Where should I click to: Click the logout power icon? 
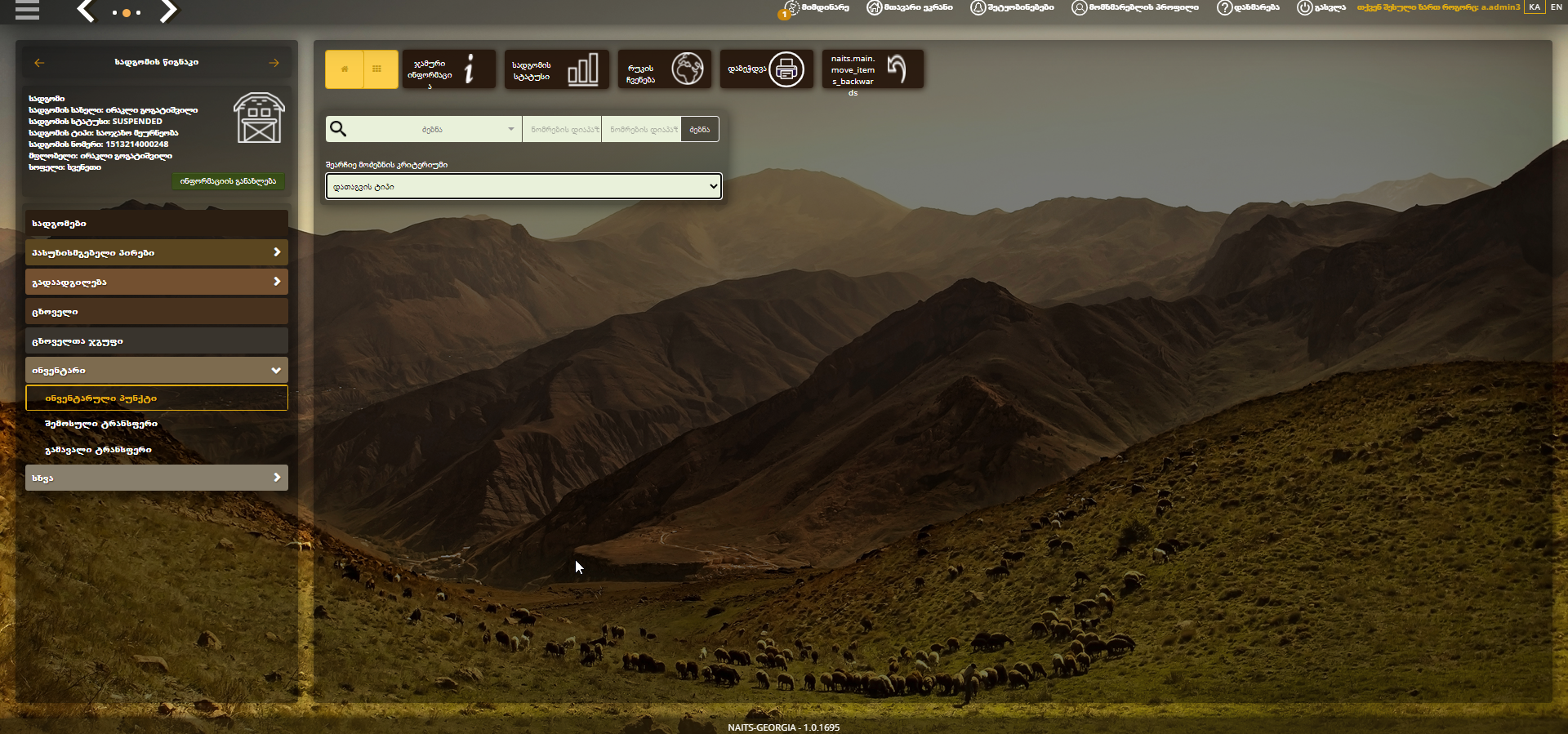click(1304, 7)
